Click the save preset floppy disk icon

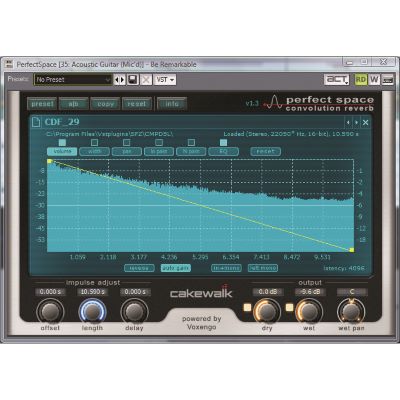click(x=133, y=80)
